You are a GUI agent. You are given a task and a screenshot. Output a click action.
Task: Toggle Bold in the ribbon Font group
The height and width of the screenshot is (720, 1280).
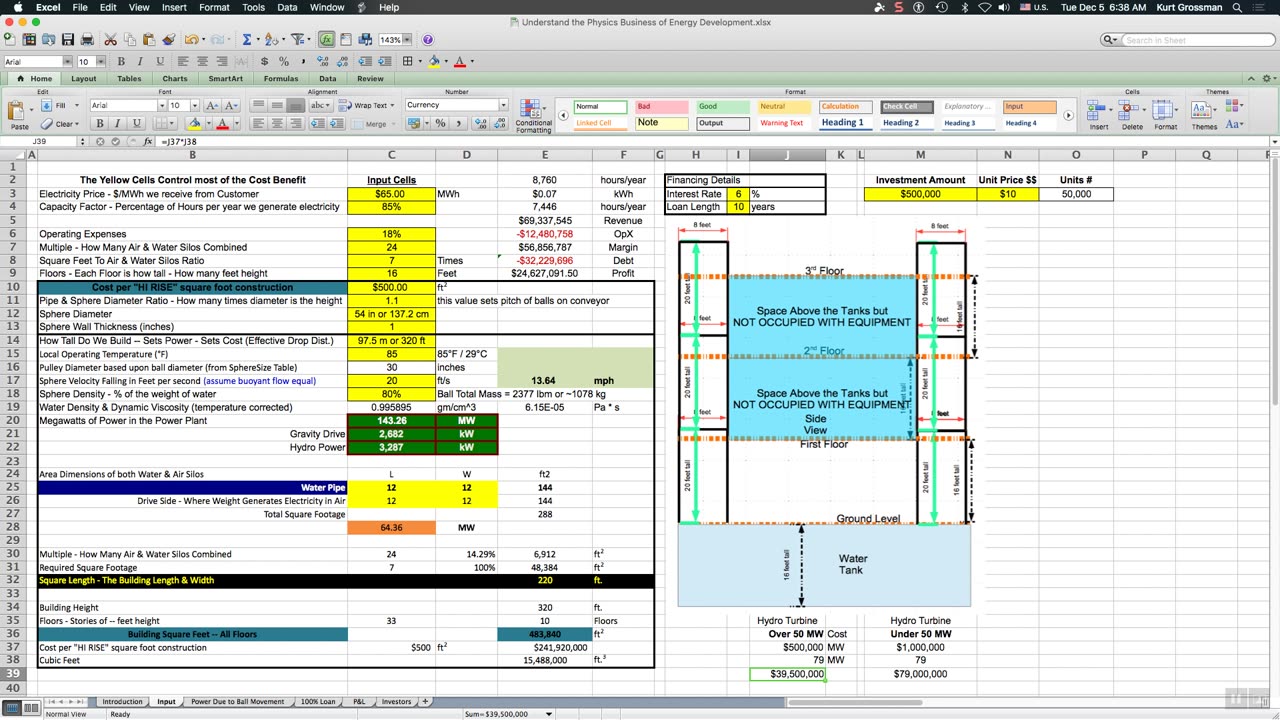[100, 124]
